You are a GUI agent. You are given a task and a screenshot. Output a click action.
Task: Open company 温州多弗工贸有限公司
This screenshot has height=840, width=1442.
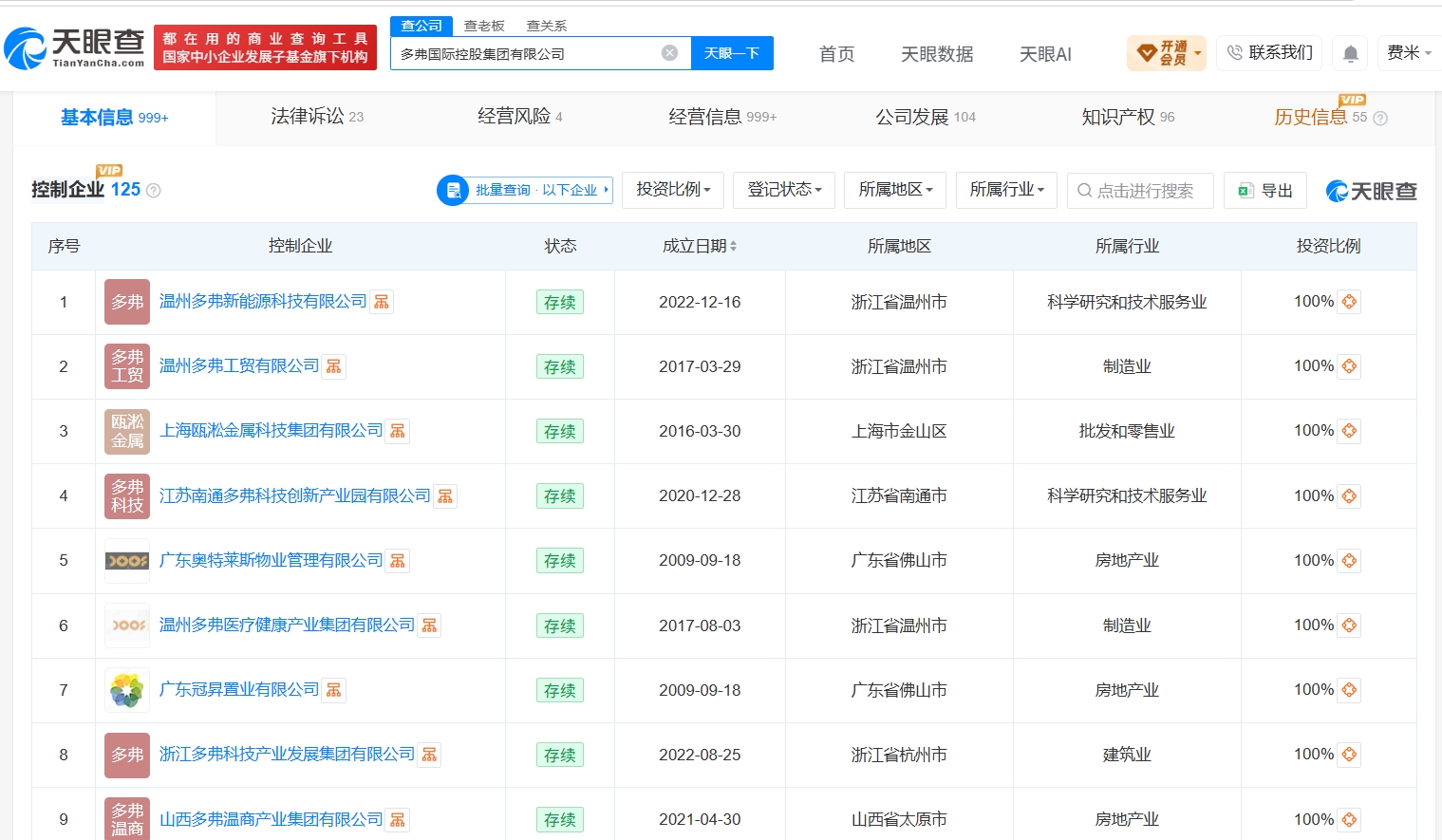point(239,366)
